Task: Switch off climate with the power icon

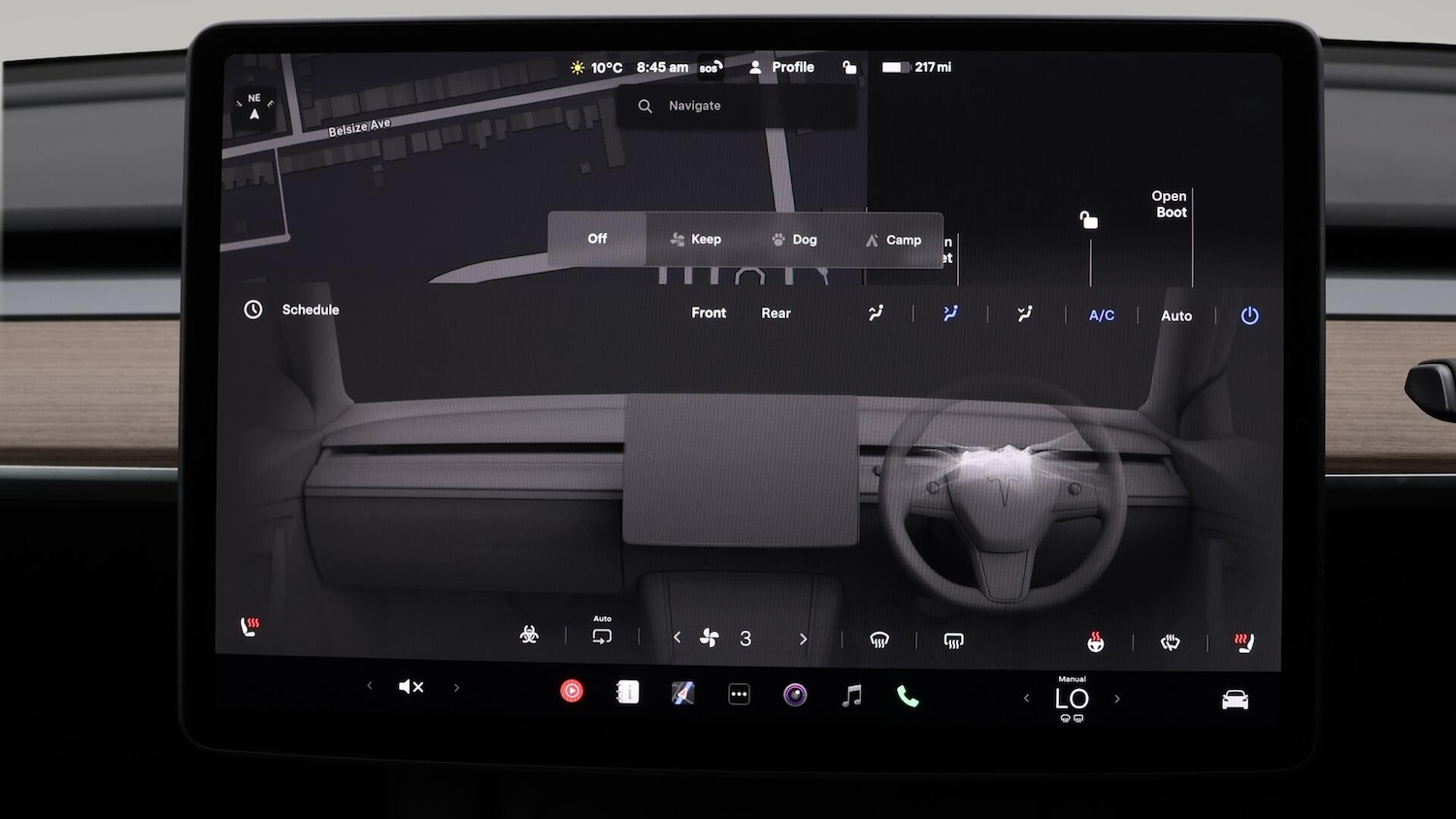Action: pyautogui.click(x=1249, y=315)
